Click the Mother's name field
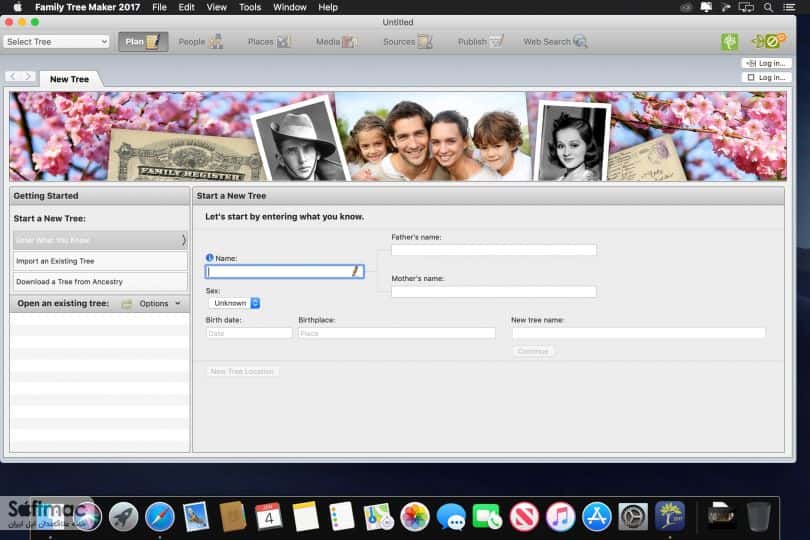 [494, 291]
